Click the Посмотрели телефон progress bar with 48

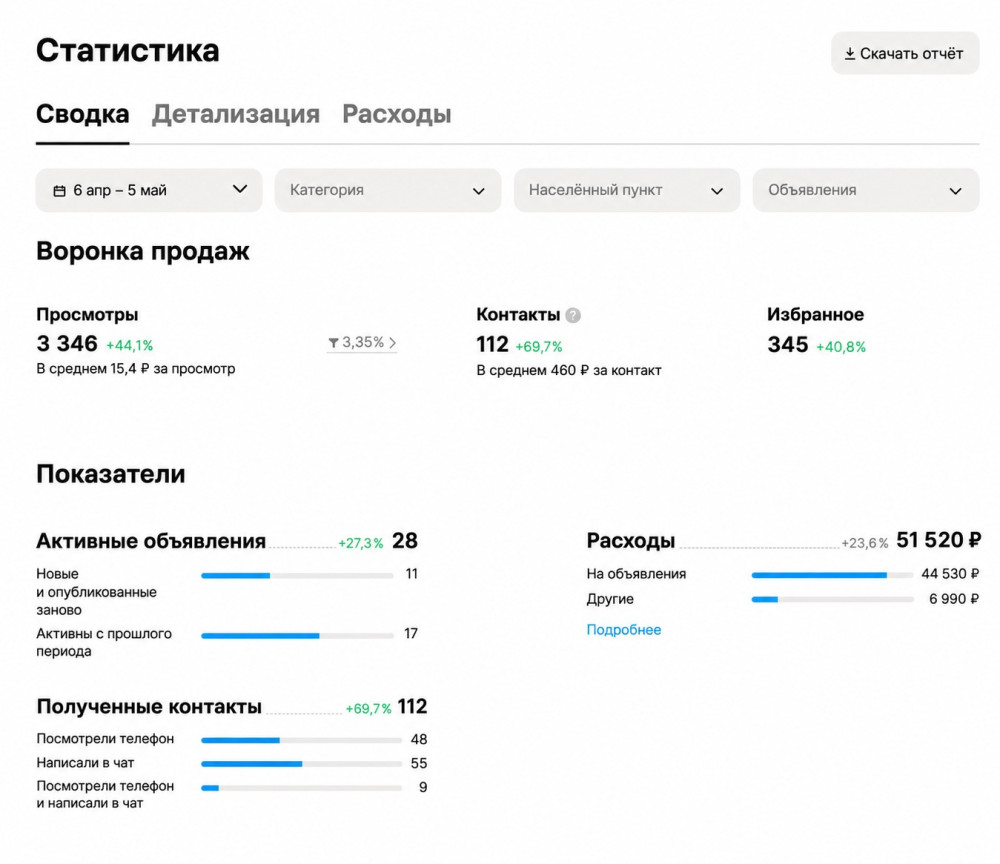[302, 740]
